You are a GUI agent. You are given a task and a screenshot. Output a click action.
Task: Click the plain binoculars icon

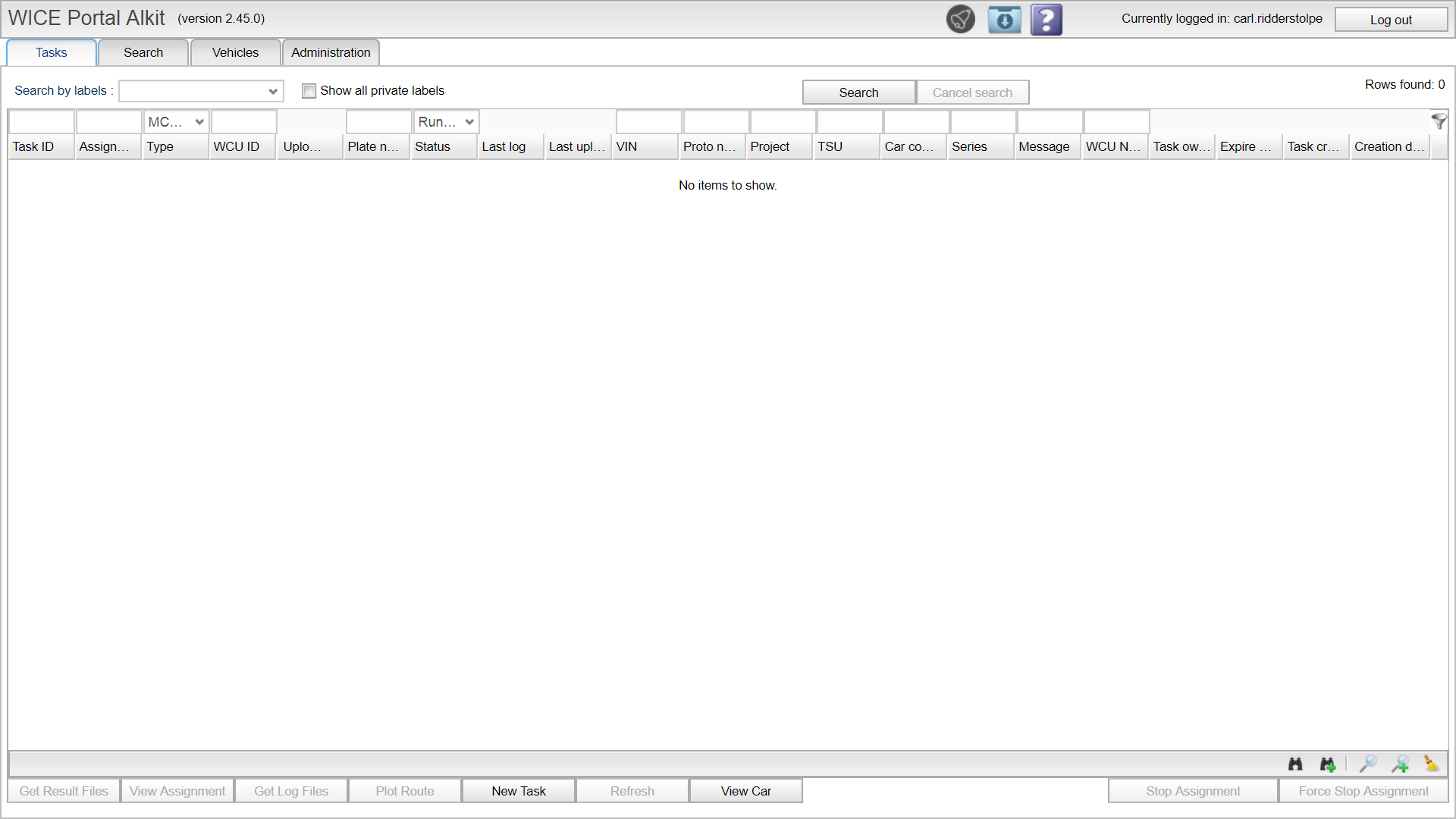pos(1295,764)
